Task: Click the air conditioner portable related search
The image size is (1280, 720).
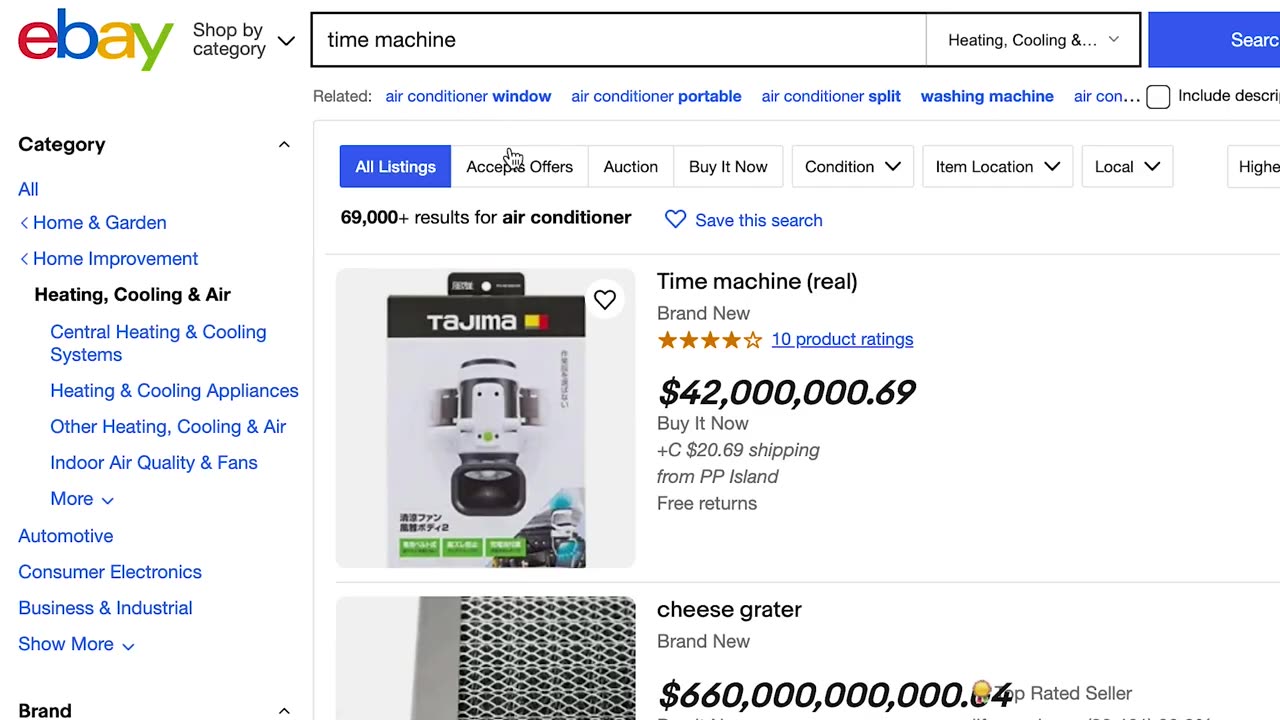Action: [656, 97]
